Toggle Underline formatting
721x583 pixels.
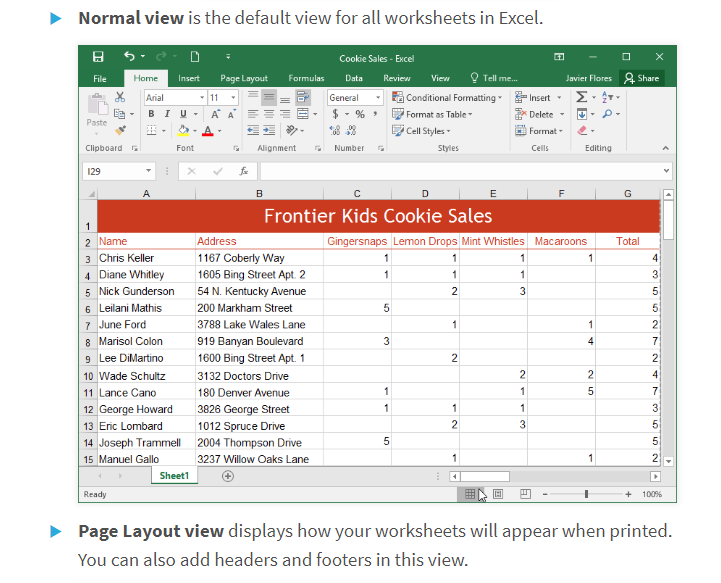pyautogui.click(x=183, y=114)
